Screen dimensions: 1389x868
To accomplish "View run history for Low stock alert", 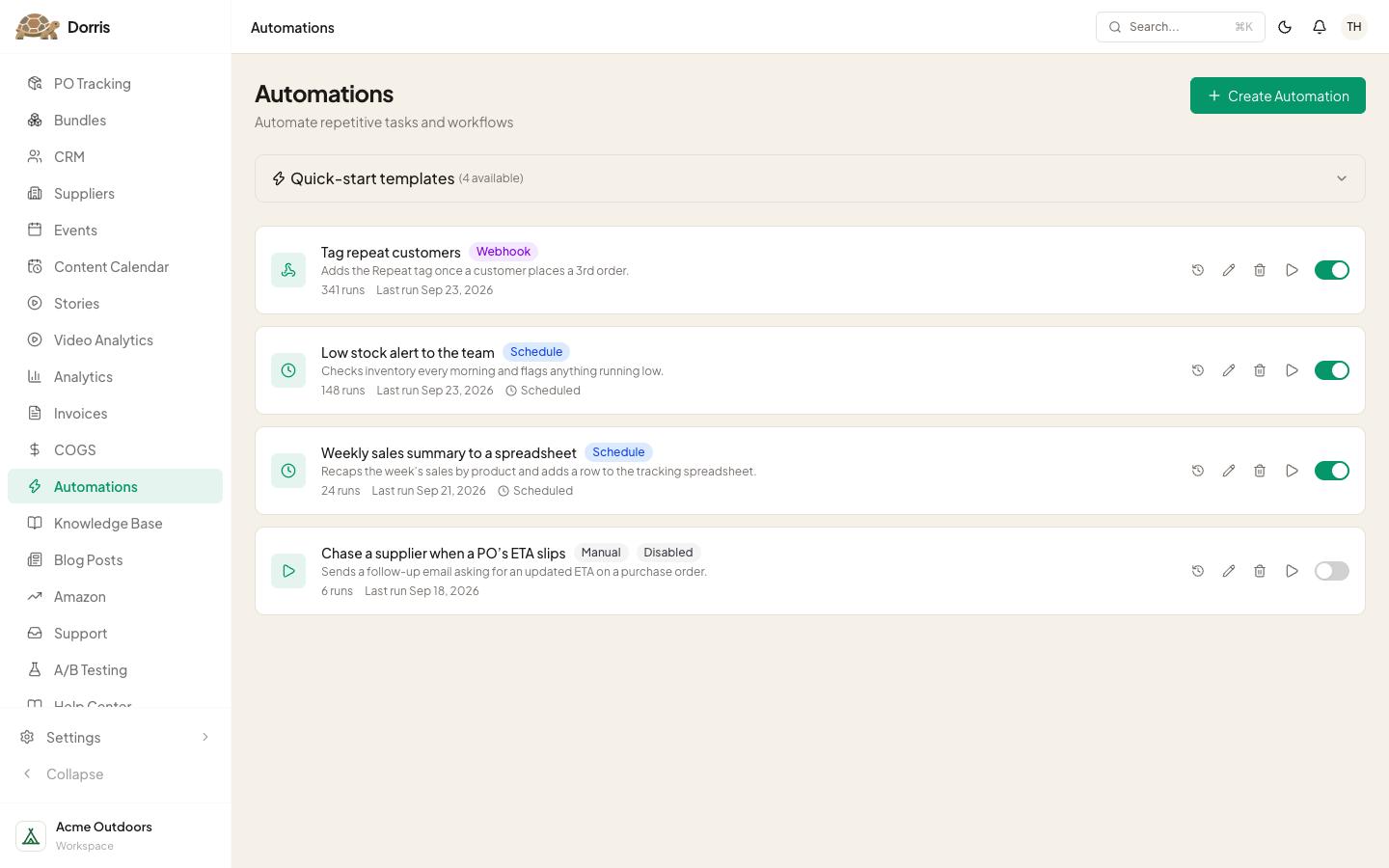I will [1198, 370].
